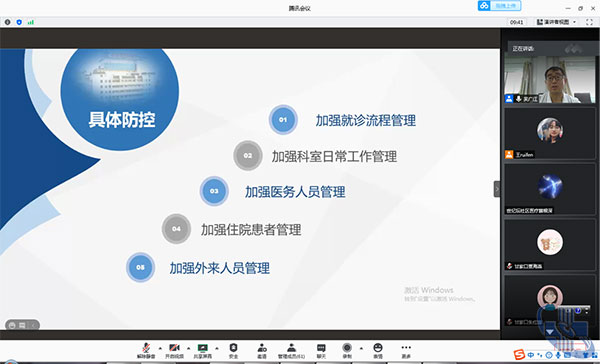Open the more options ellipsis menu
Viewport: 600px width, 364px height.
pyautogui.click(x=406, y=351)
